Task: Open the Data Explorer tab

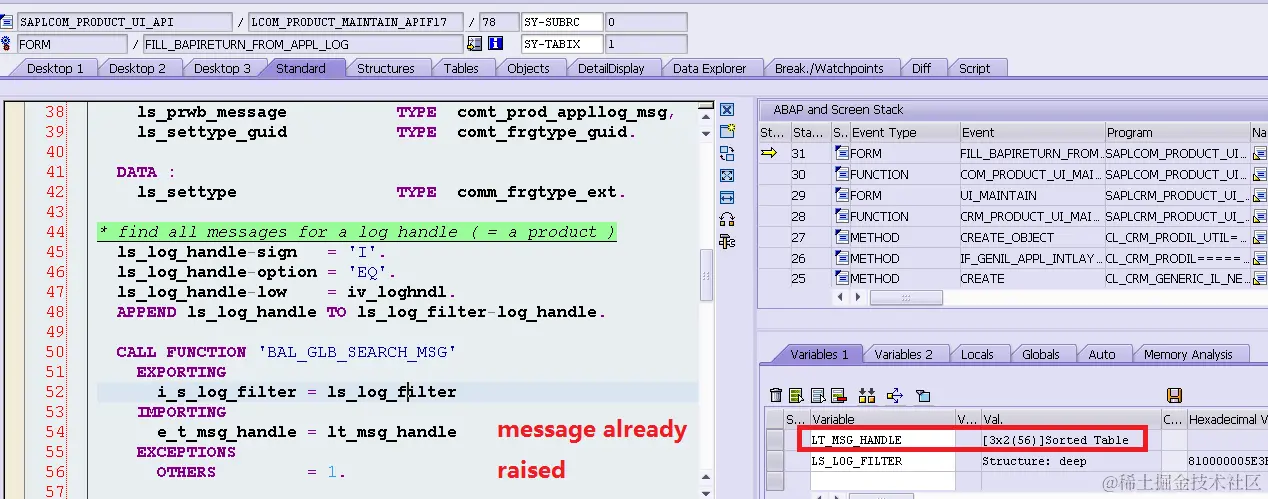Action: click(x=709, y=68)
